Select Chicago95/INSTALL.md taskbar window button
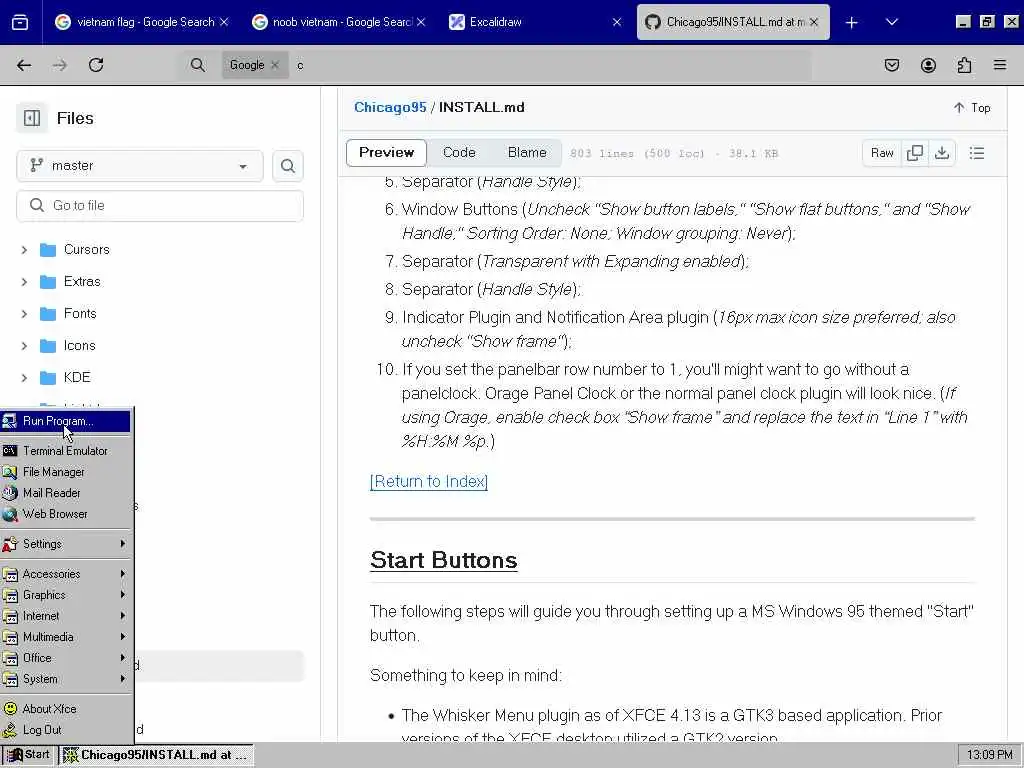Viewport: 1024px width, 768px height. point(157,755)
